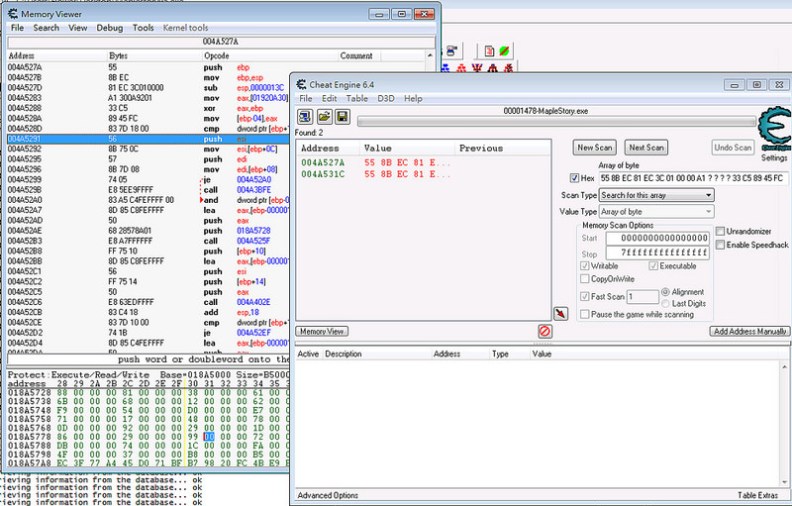Click the Fast Scan alignment value field
The image size is (792, 506).
pos(642,296)
